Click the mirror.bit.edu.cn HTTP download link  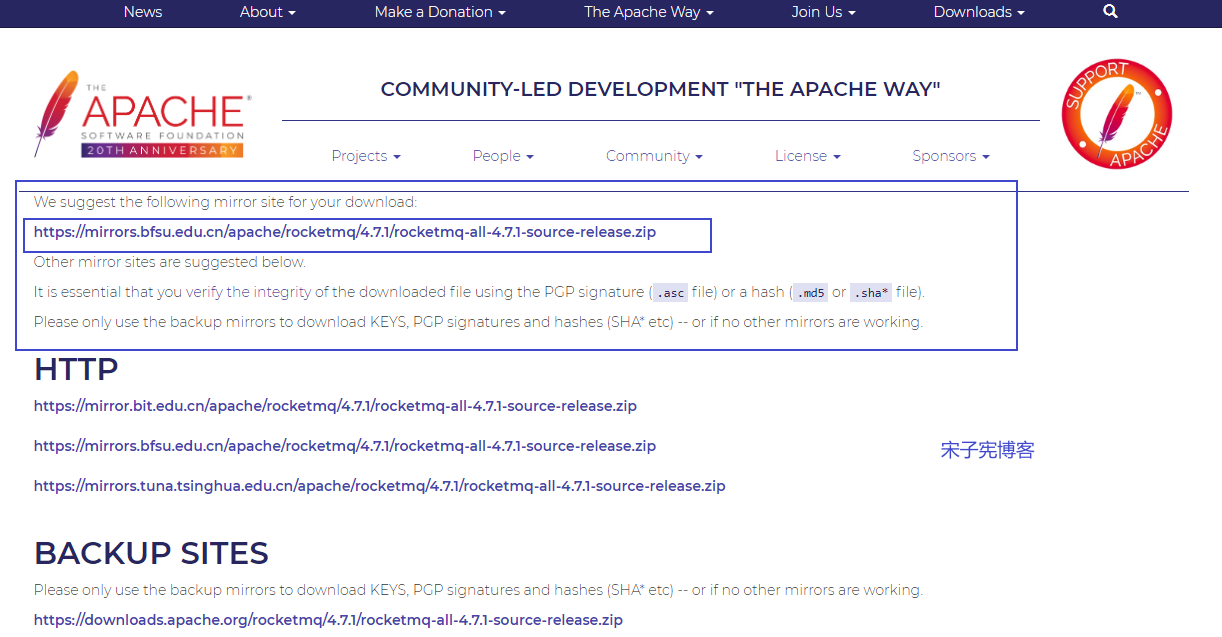(335, 406)
